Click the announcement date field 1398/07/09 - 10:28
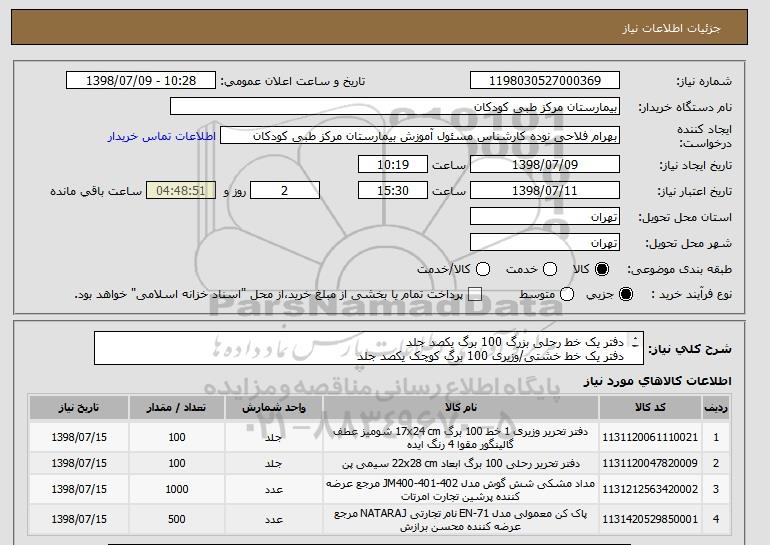Screen dimensions: 770x545 141,81
